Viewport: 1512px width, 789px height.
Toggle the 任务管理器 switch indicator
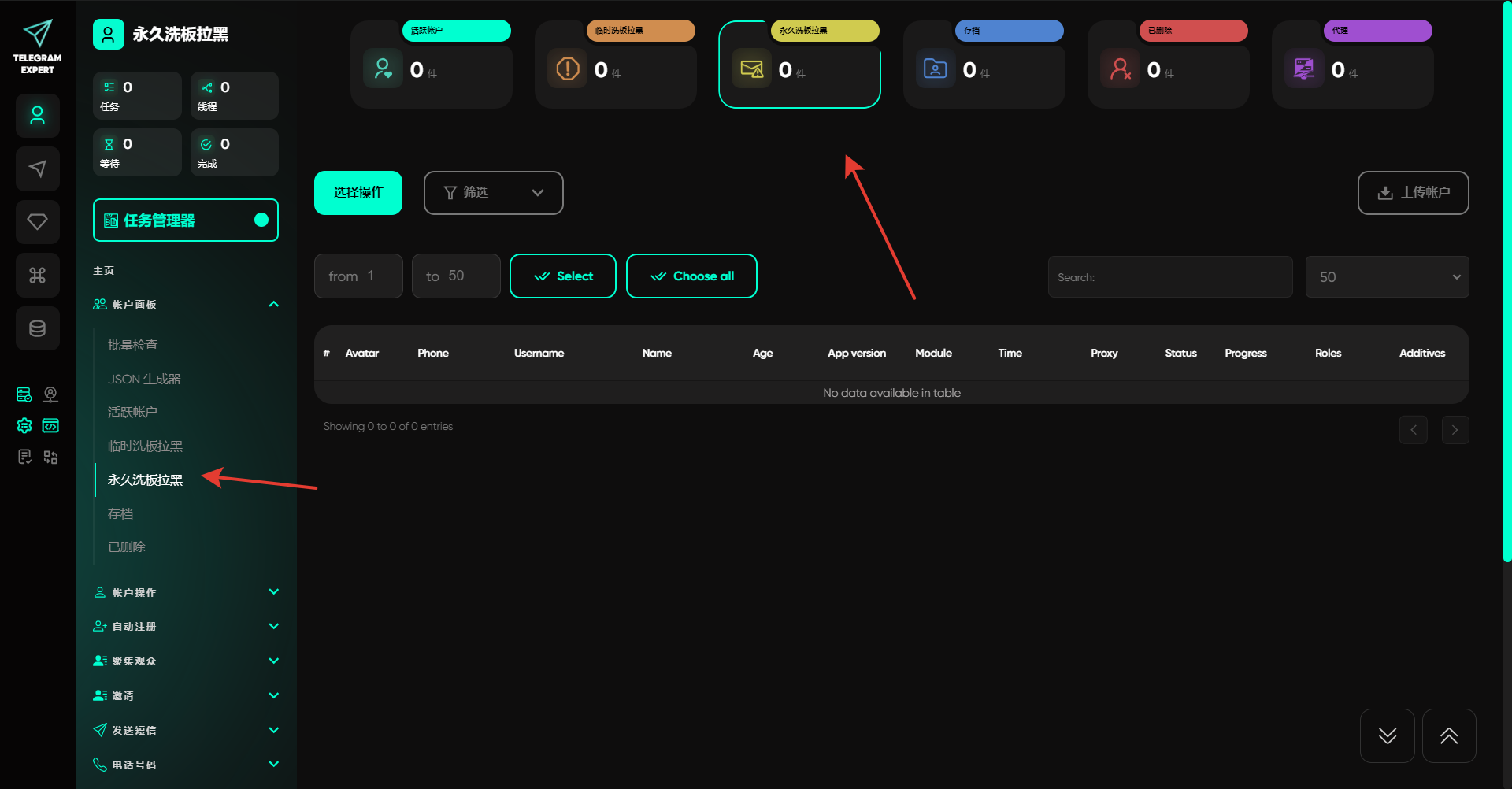tap(261, 220)
